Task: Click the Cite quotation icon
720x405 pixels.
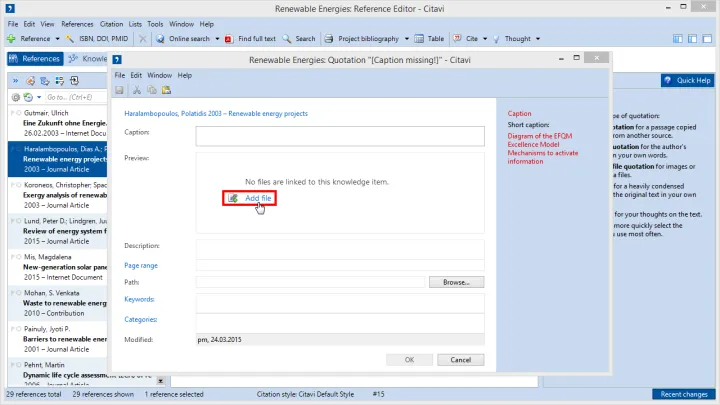Action: pyautogui.click(x=457, y=39)
